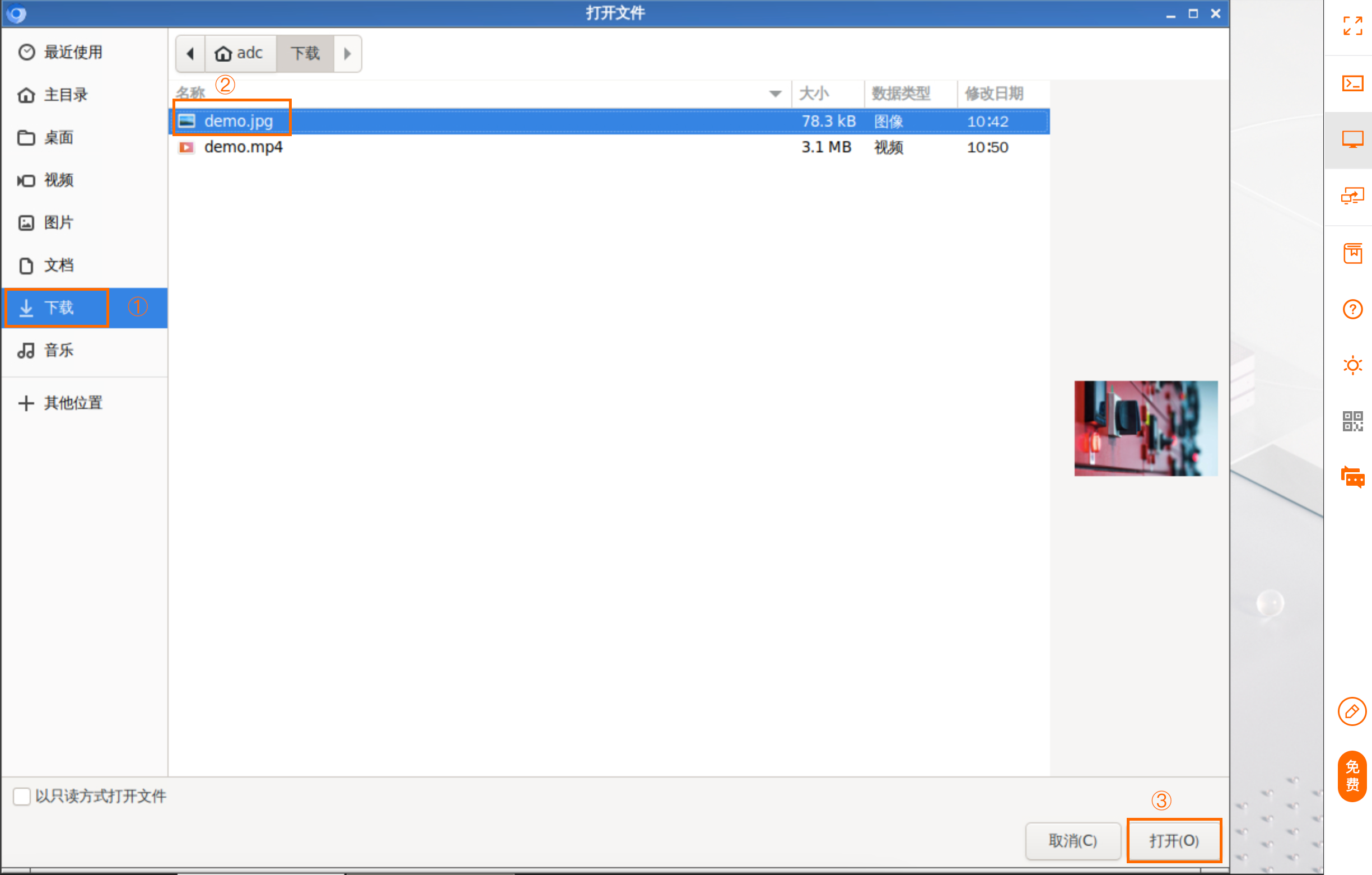1372x875 pixels.
Task: Click the orange 免费 badge
Action: pyautogui.click(x=1351, y=776)
